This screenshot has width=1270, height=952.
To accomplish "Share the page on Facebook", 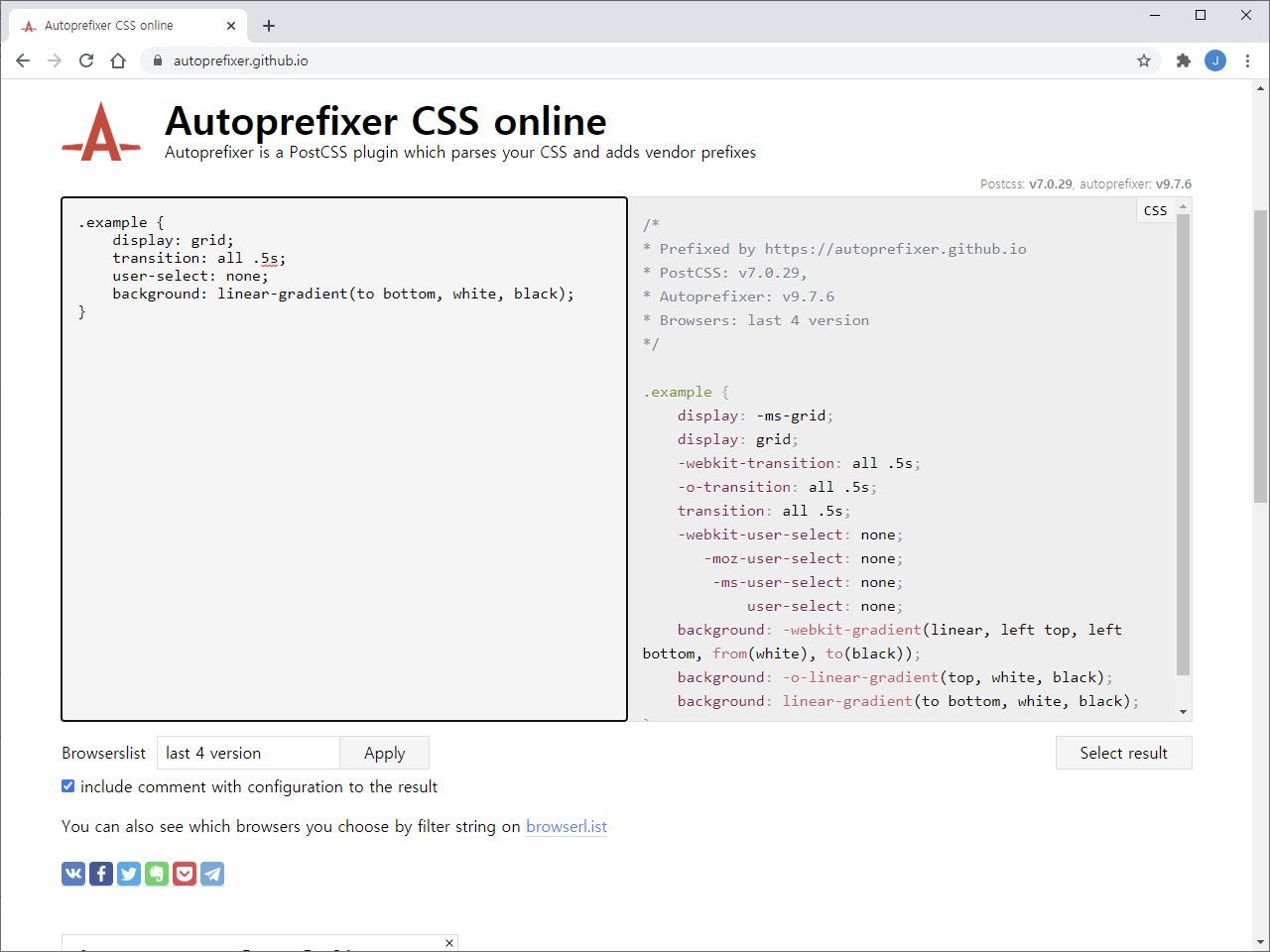I will (x=101, y=874).
